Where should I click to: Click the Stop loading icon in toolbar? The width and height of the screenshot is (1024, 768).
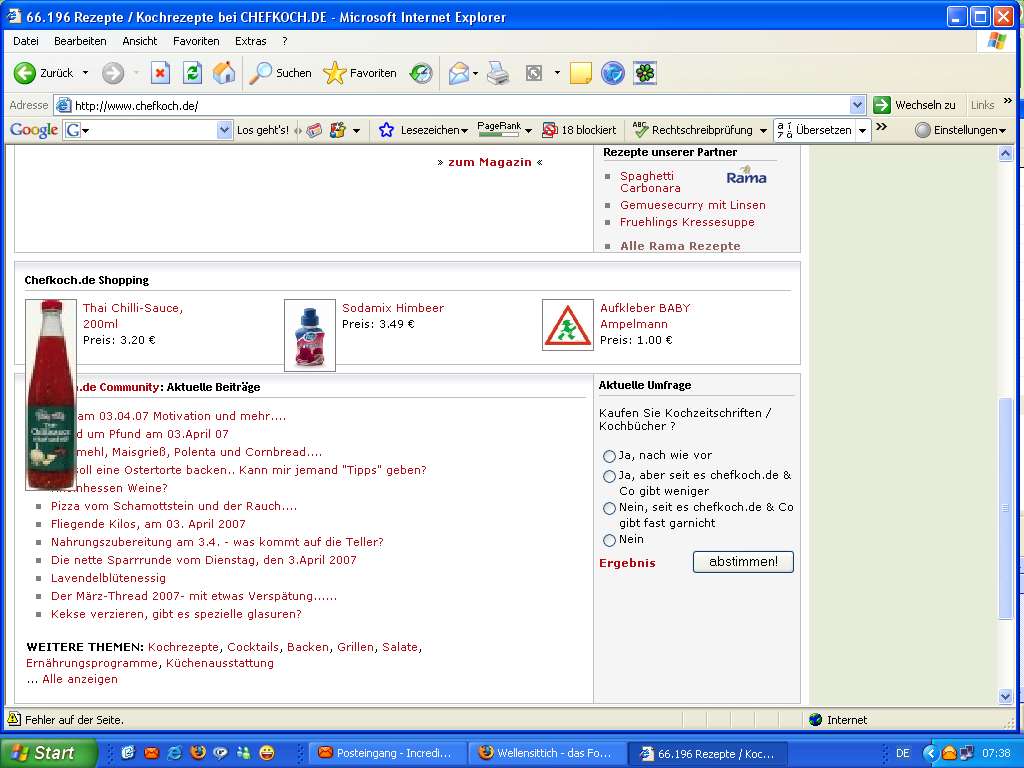tap(160, 73)
